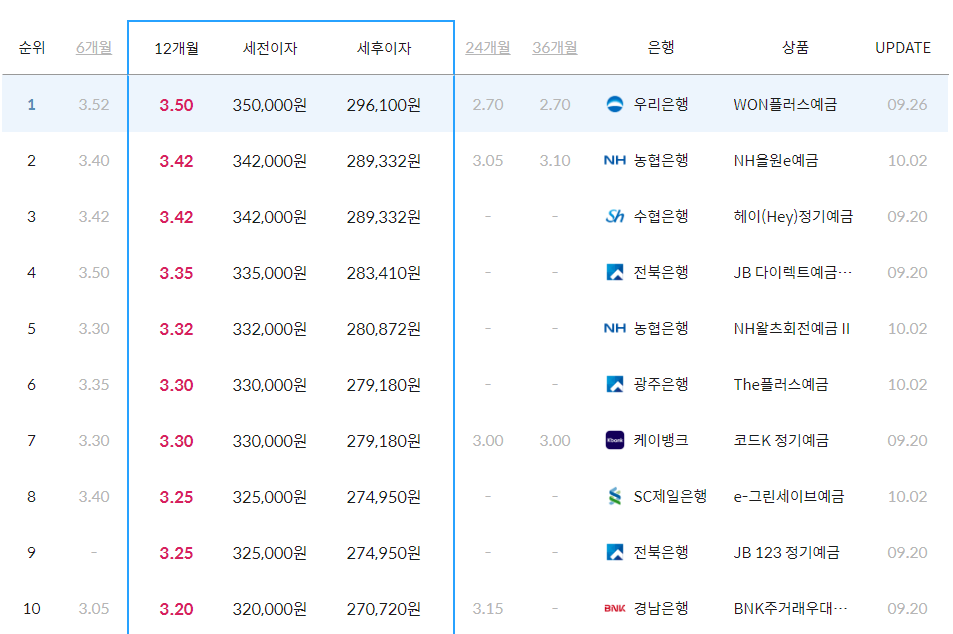The width and height of the screenshot is (953, 634).
Task: Click 전북은행 in the JB 123 정기예금 row
Action: pyautogui.click(x=661, y=552)
